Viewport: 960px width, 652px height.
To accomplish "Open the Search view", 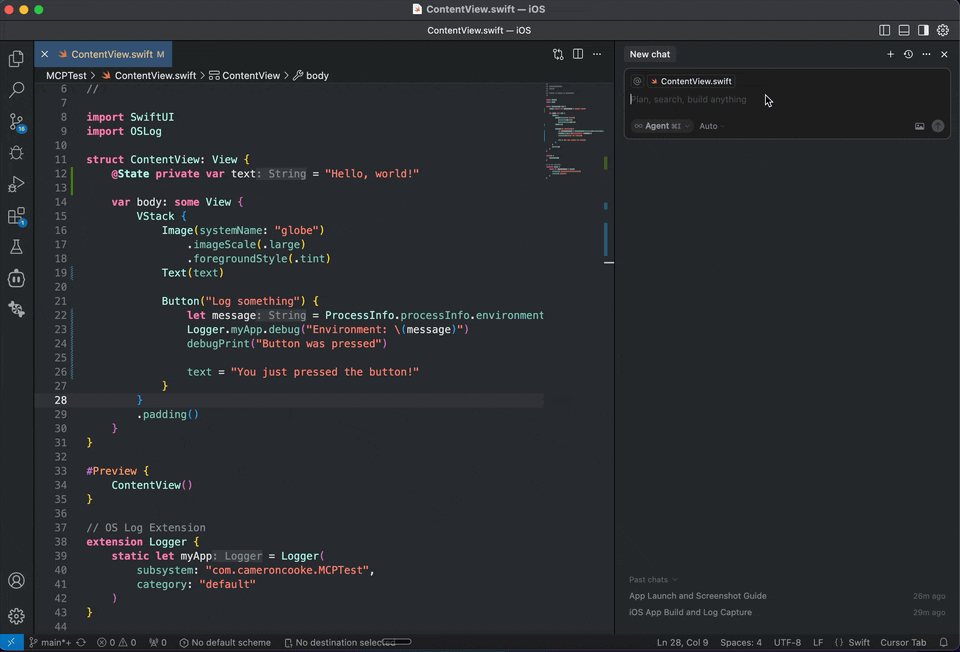I will coord(16,90).
